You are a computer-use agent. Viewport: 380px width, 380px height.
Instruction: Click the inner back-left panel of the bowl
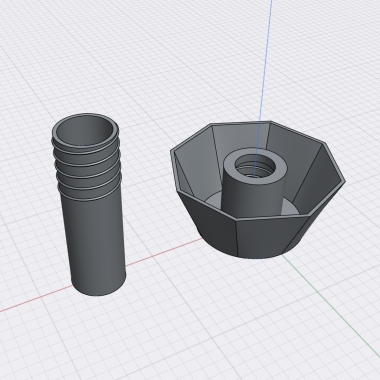pyautogui.click(x=198, y=160)
